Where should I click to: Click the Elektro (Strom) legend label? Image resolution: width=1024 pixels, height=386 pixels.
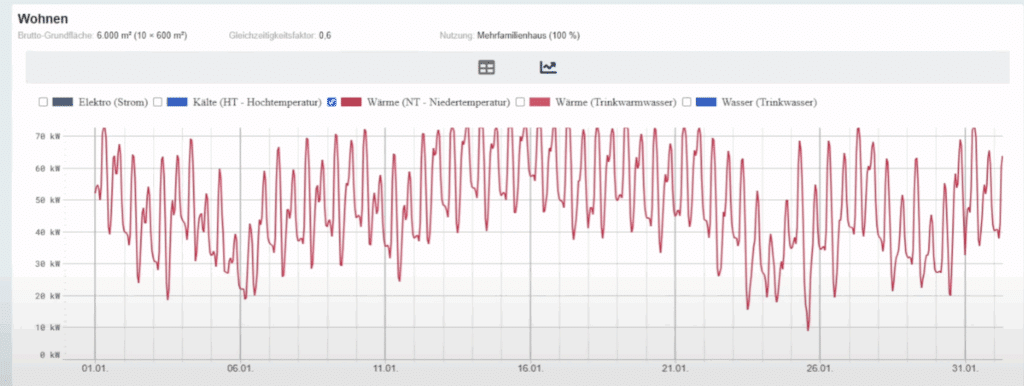coord(113,103)
